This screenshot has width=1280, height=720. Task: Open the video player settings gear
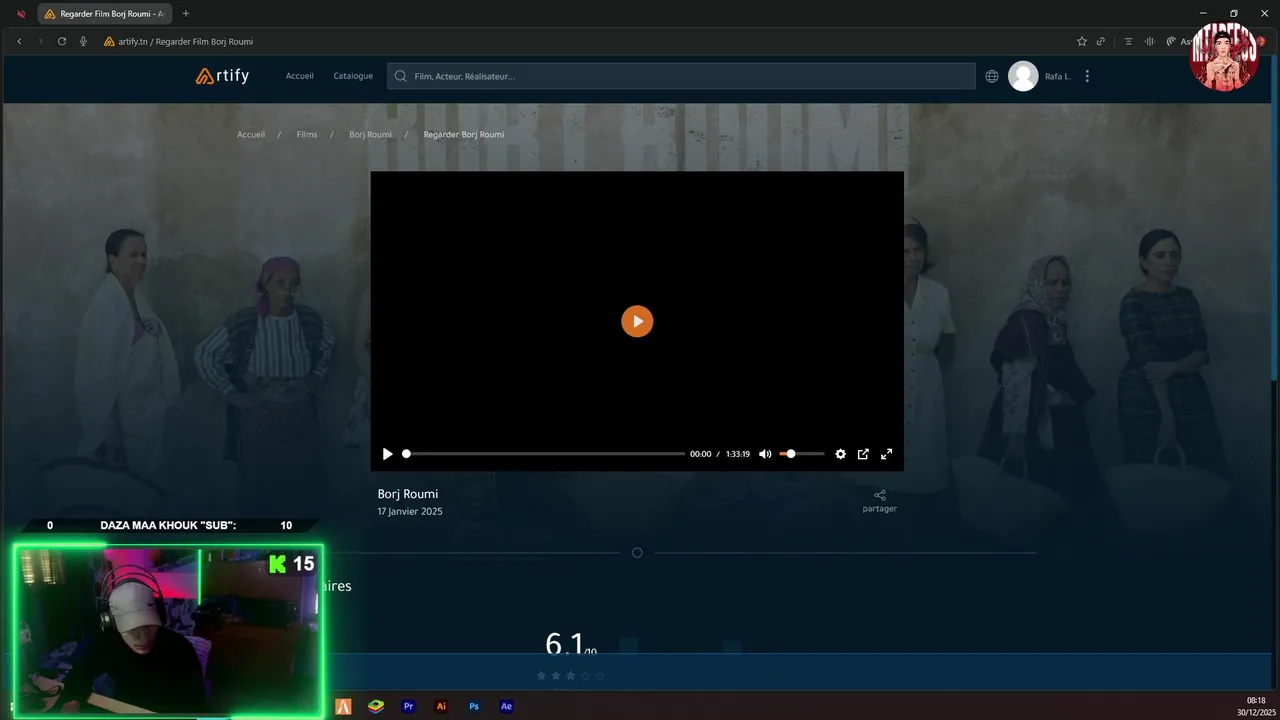coord(840,454)
